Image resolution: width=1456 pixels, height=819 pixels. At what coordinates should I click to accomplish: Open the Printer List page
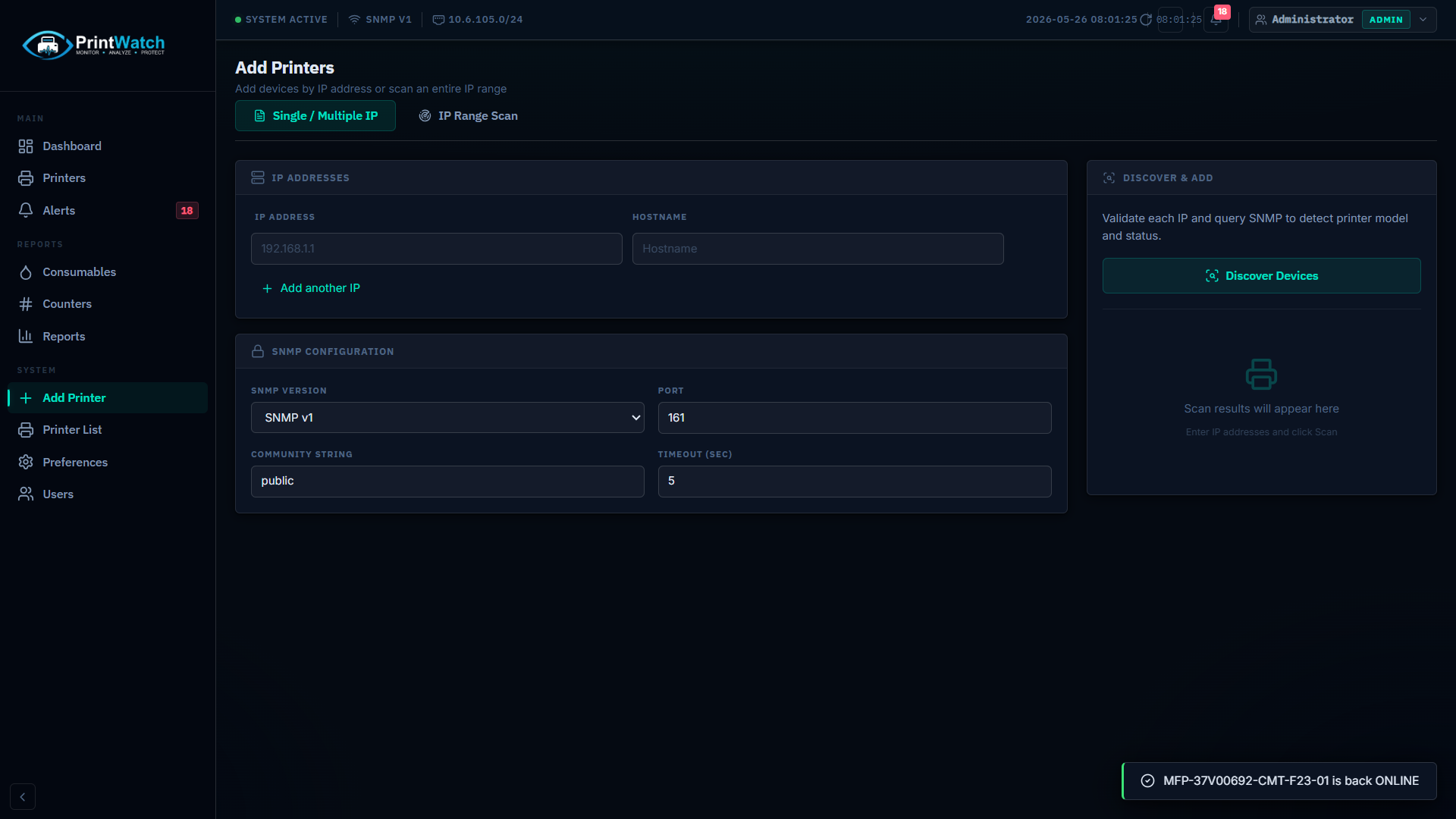[x=108, y=429]
